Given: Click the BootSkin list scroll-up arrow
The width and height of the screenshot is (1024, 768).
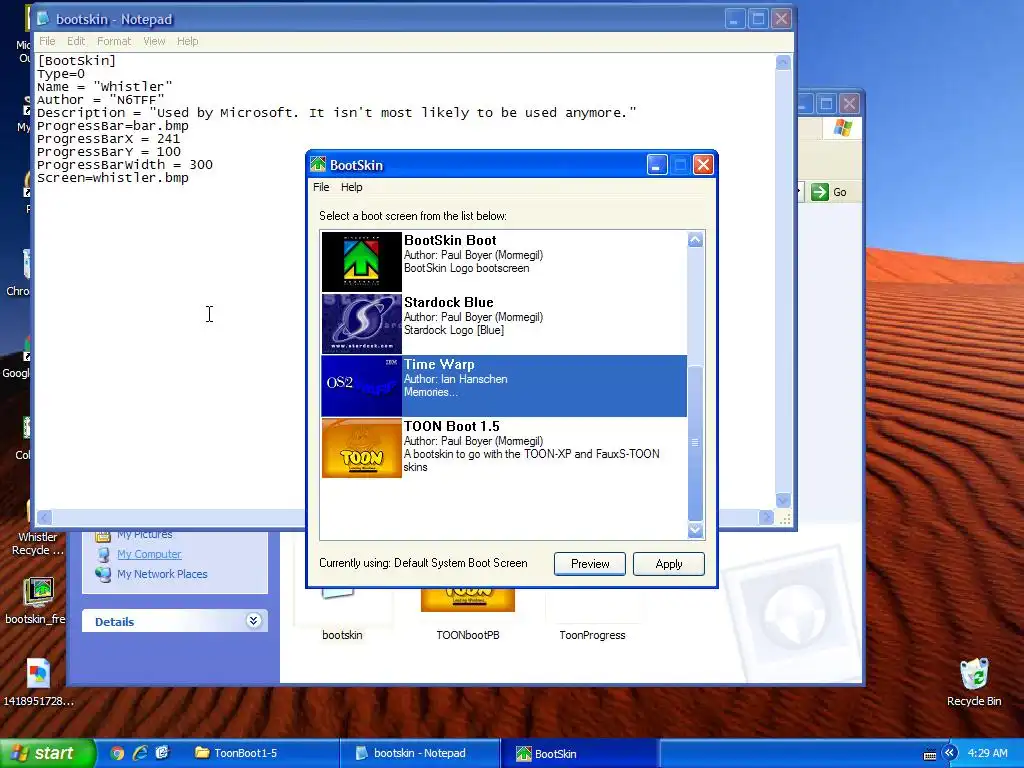Looking at the screenshot, I should coord(696,240).
